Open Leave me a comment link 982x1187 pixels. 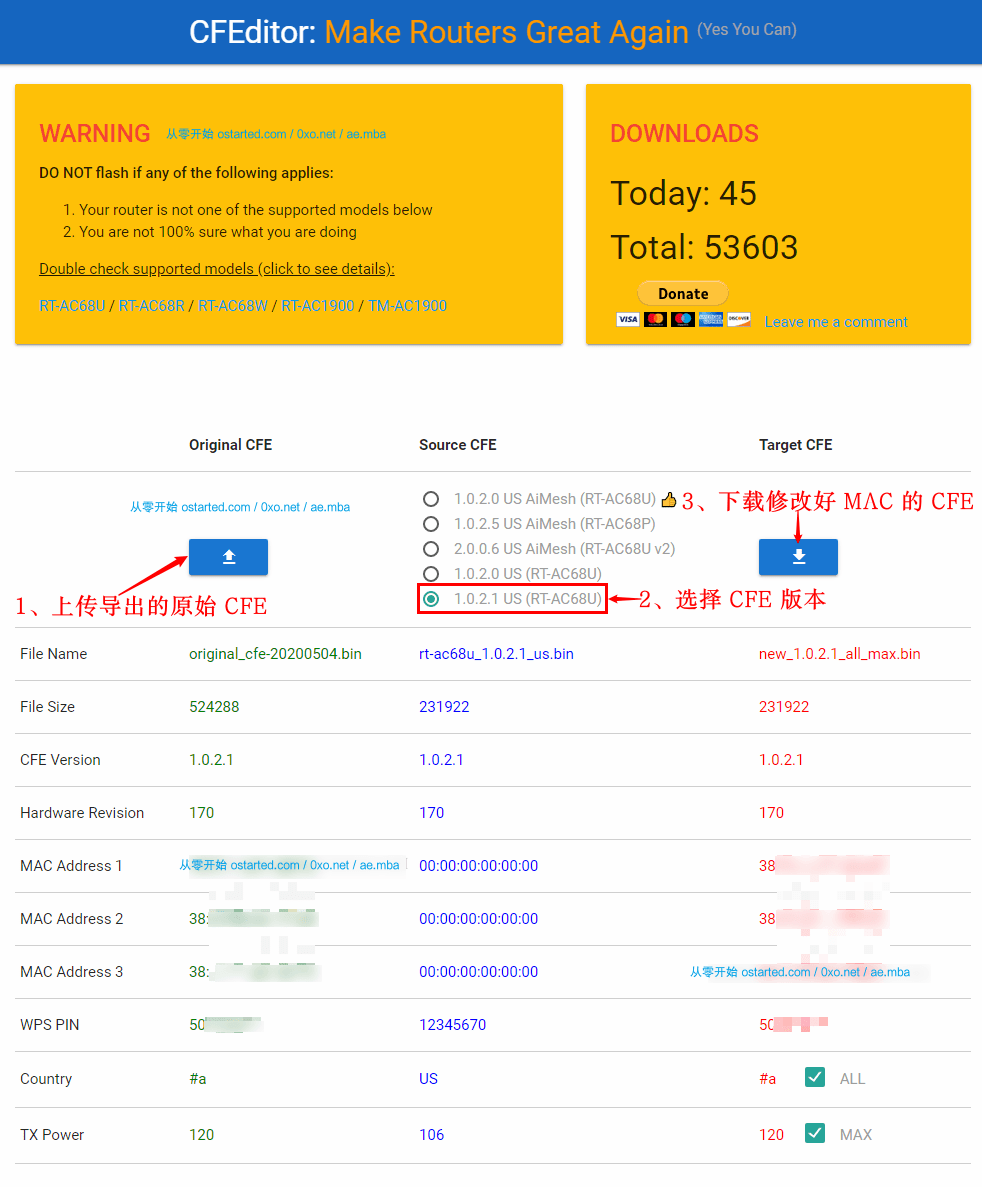(836, 322)
